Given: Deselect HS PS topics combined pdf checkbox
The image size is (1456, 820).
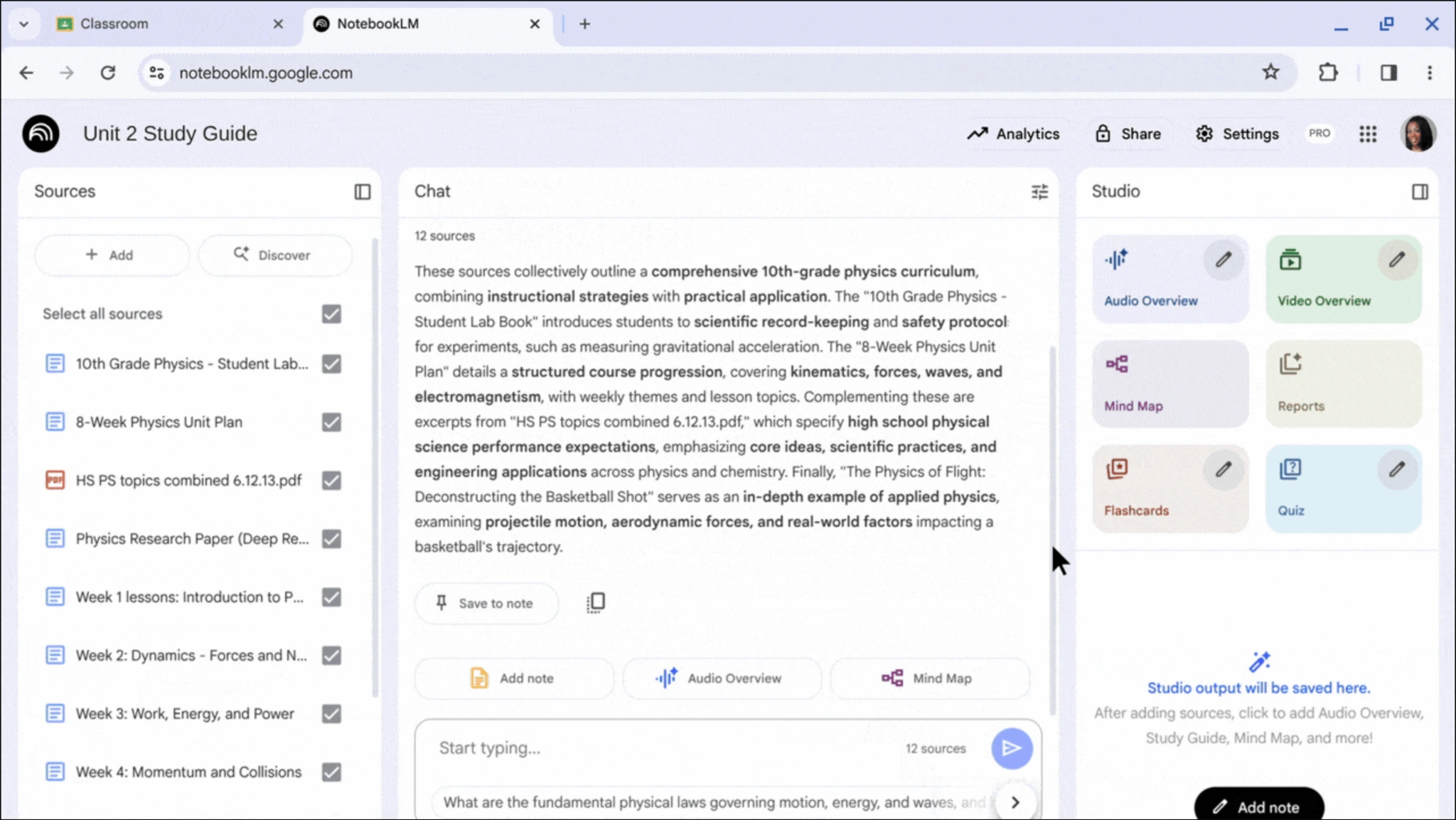Looking at the screenshot, I should coord(331,481).
